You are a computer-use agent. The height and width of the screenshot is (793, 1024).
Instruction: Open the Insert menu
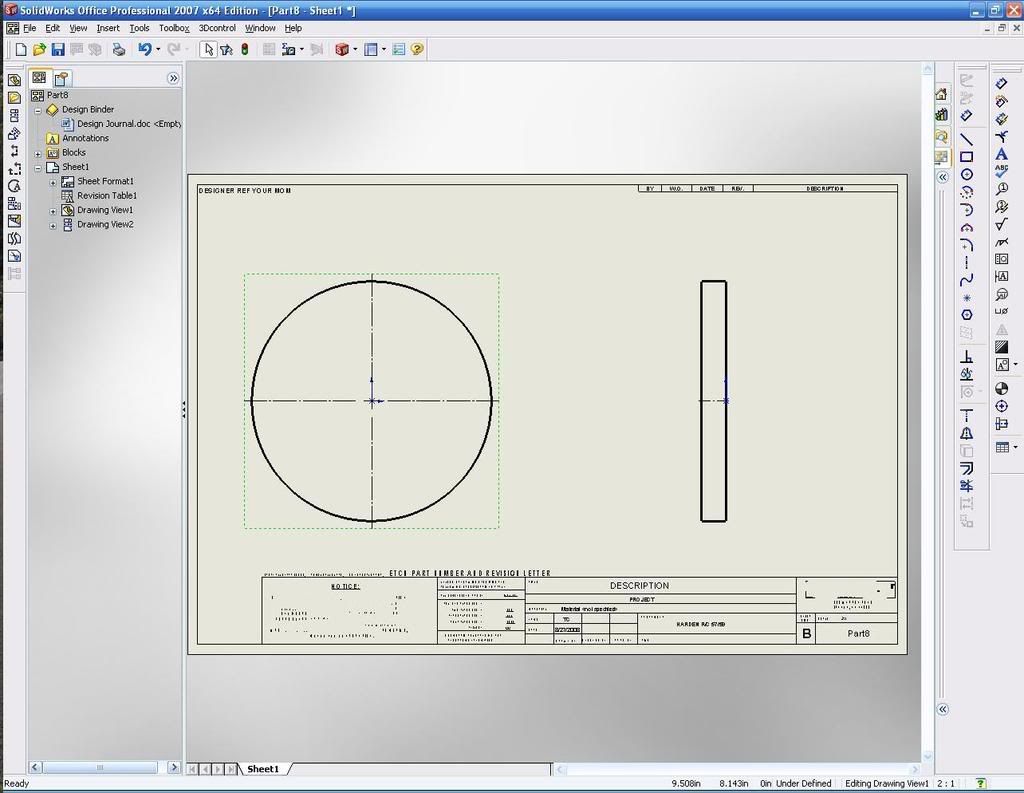pyautogui.click(x=108, y=28)
